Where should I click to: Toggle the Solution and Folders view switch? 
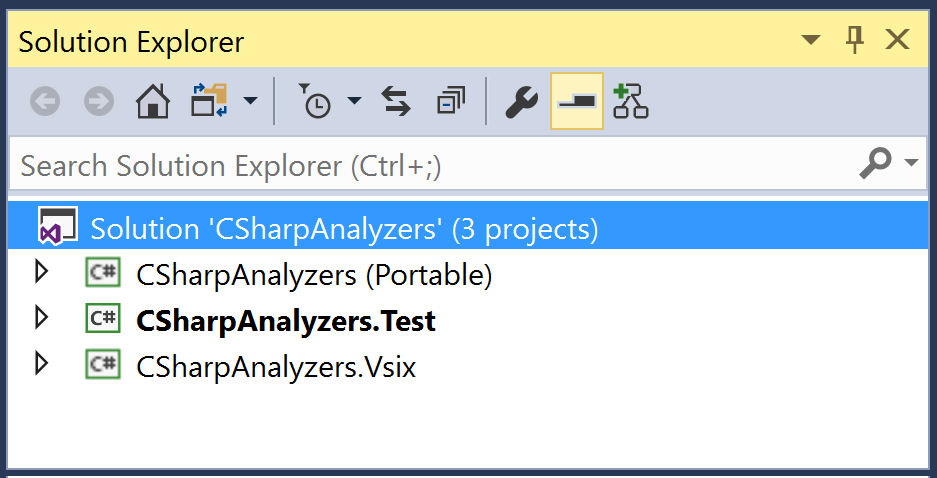209,100
